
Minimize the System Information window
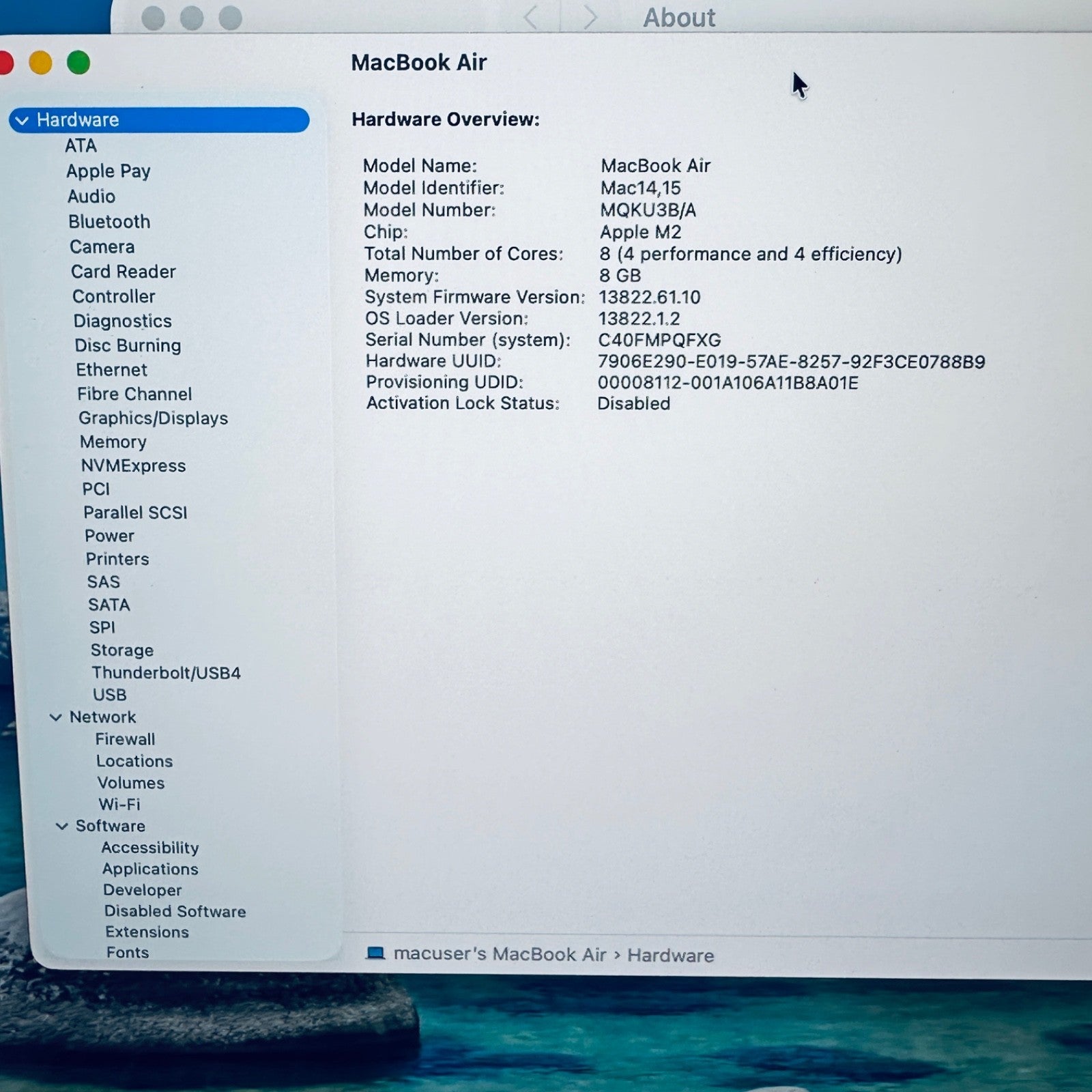(40, 63)
